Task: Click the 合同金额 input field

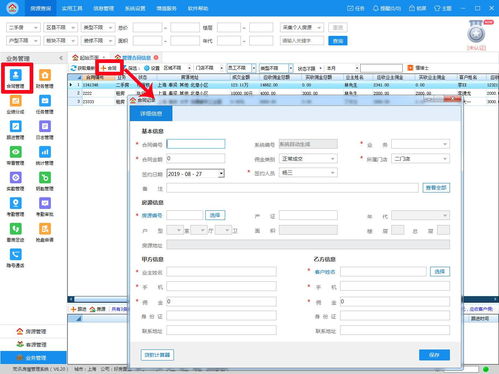Action: 196,158
